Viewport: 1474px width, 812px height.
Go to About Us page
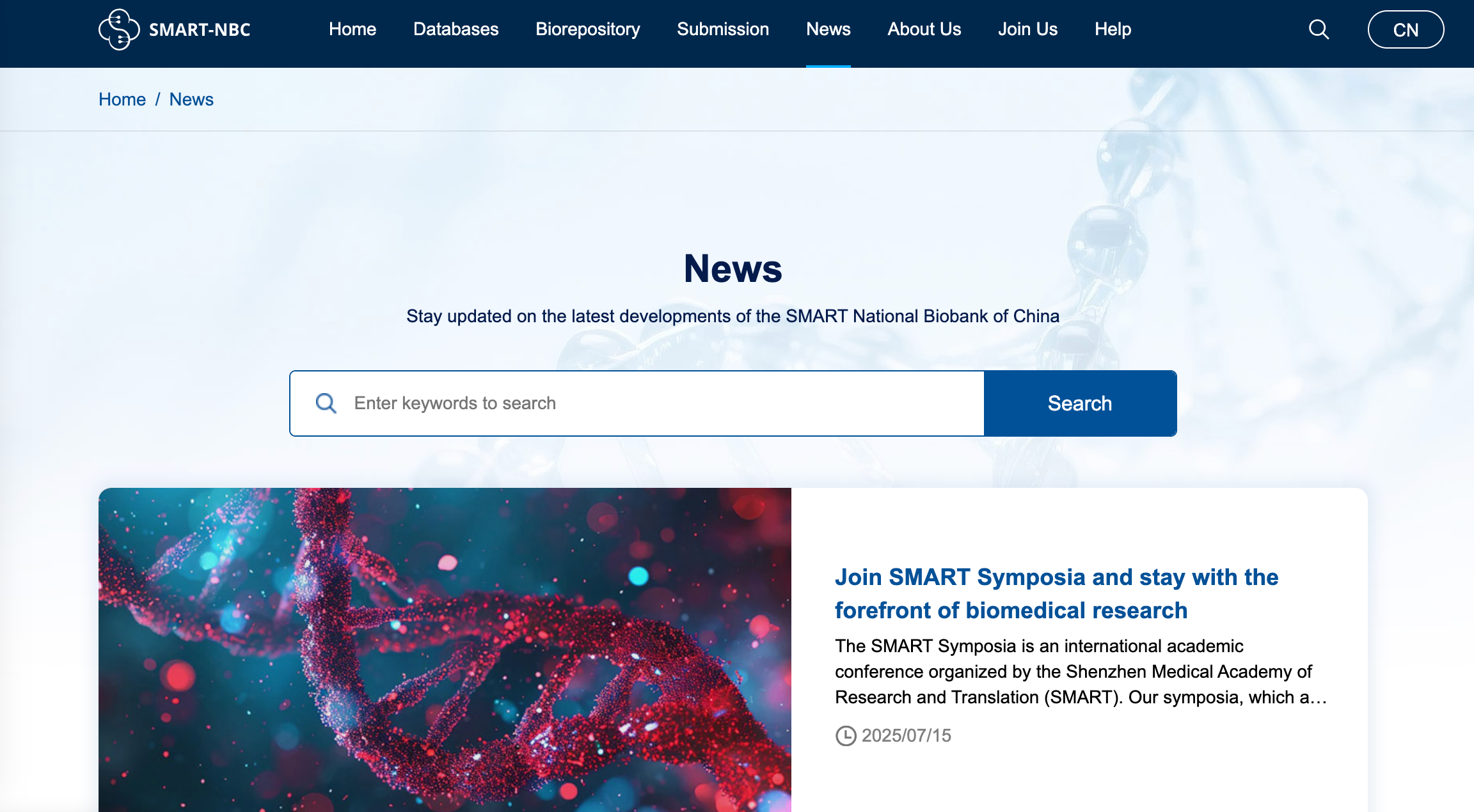pos(924,29)
